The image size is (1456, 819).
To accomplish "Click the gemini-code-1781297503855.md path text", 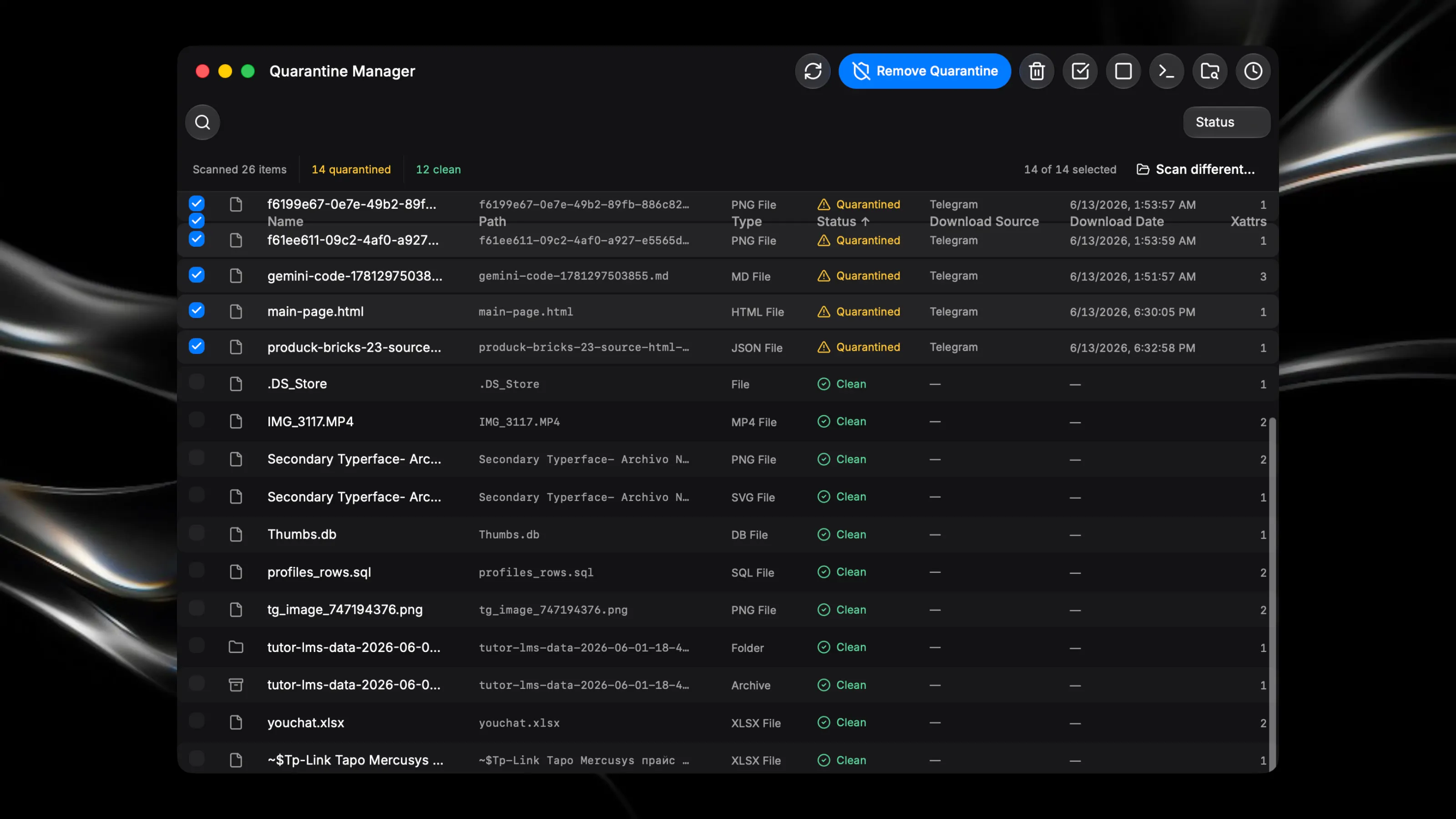I will tap(573, 276).
